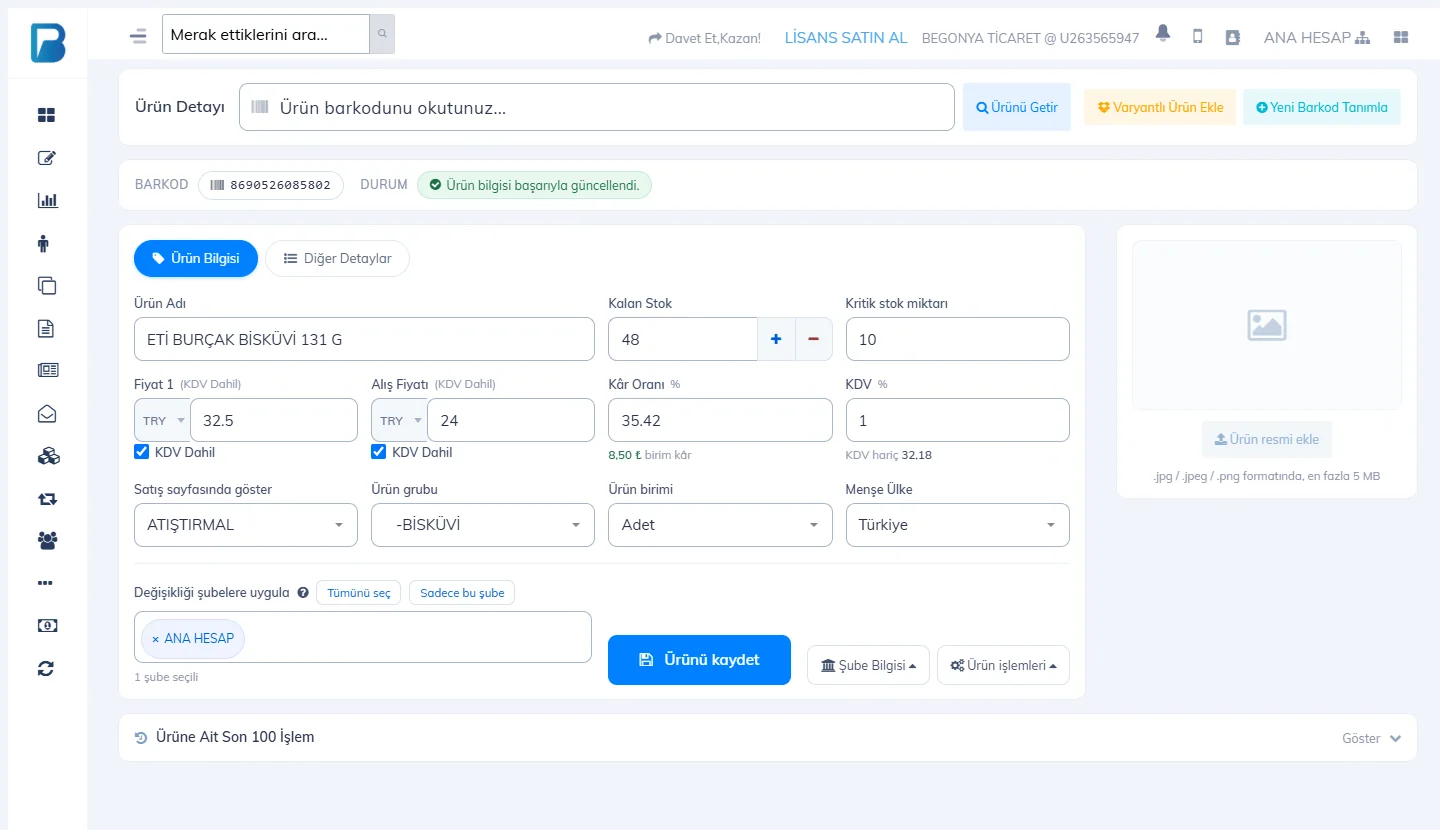The image size is (1440, 830).
Task: Click the retweet arrows transfer icon
Action: pos(47,498)
